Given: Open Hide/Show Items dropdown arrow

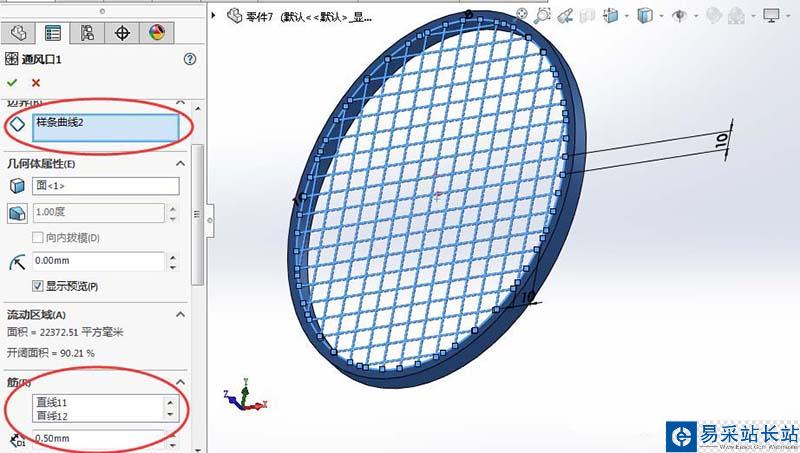Looking at the screenshot, I should click(x=696, y=16).
